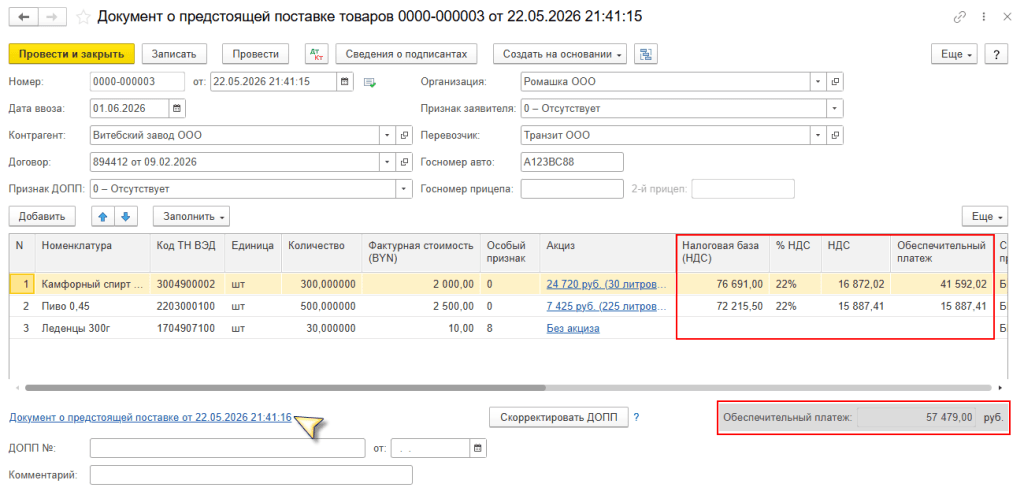
Task: Click Госномер авто field A123BC88
Action: click(572, 162)
